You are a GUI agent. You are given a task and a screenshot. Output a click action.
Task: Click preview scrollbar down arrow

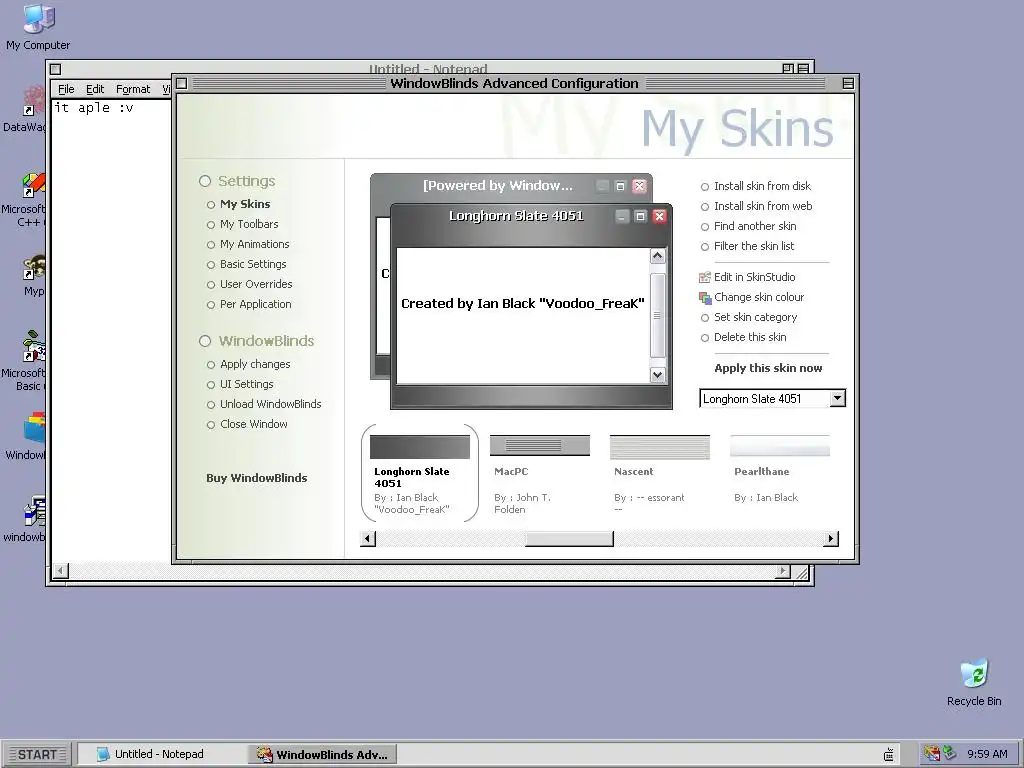658,375
